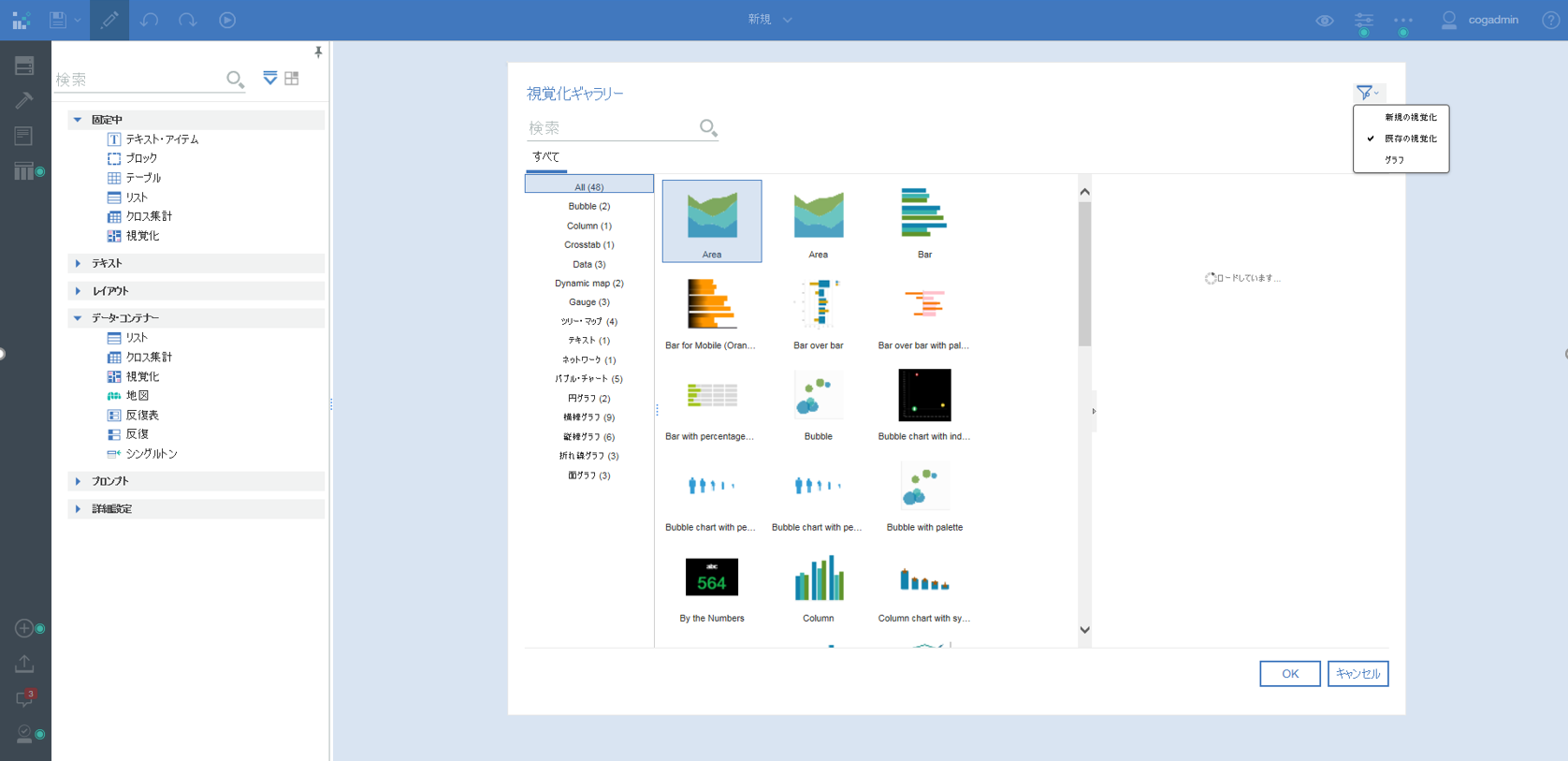Screen dimensions: 1568x761
Task: Select 横棒グラフ (9) category
Action: pos(589,417)
